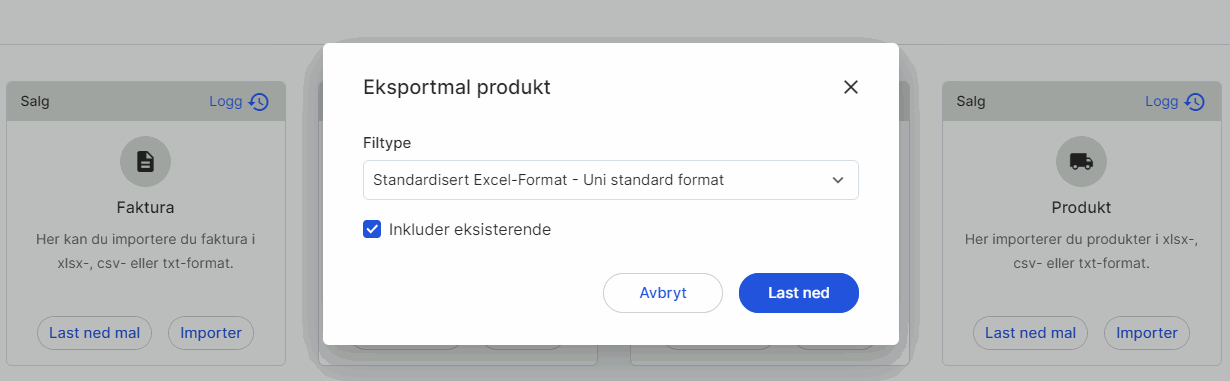The width and height of the screenshot is (1230, 381).
Task: Click the Produkt card heading
Action: [x=1081, y=208]
